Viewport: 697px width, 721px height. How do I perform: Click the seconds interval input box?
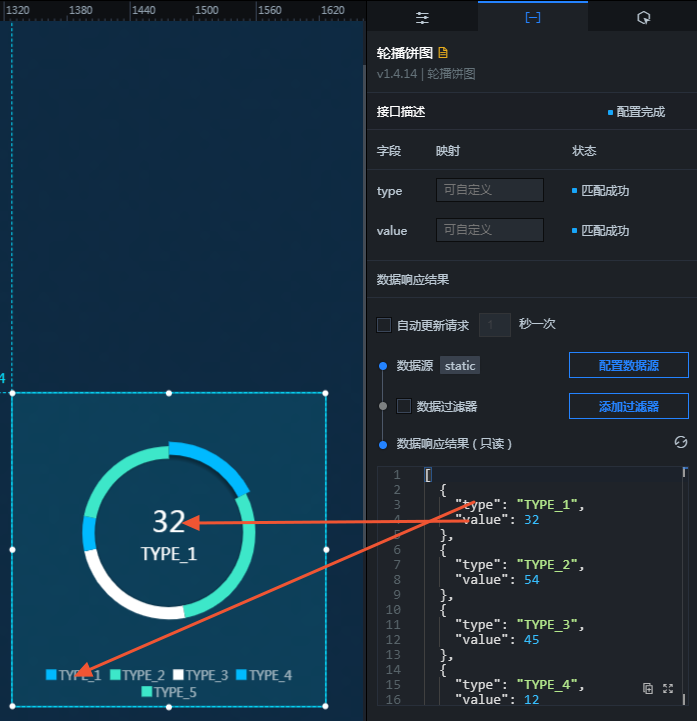495,325
